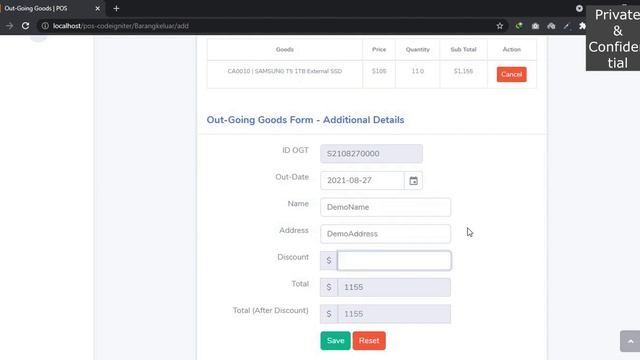Bookmark this page with the star icon
The height and width of the screenshot is (360, 640).
500,26
